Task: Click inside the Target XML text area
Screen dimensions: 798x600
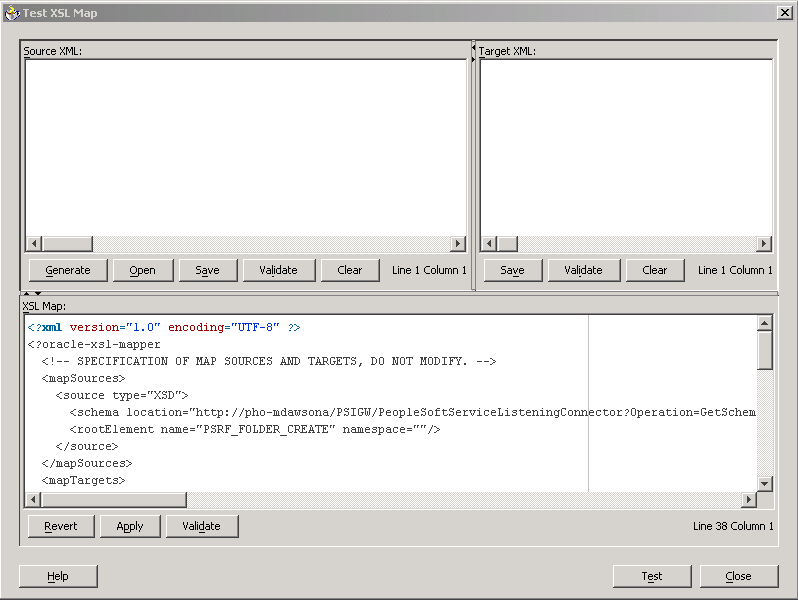Action: tap(626, 148)
